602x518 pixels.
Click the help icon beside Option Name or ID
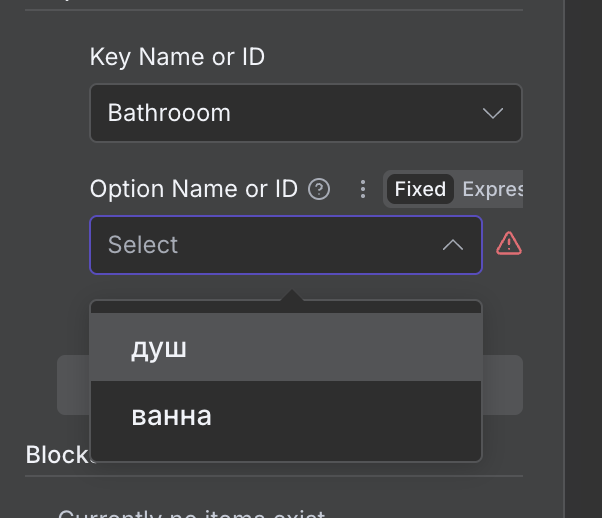319,189
